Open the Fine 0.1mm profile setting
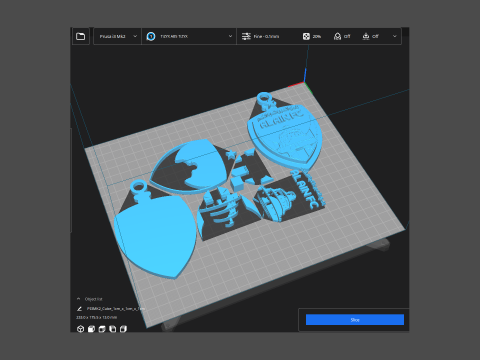This screenshot has height=360, width=480. point(266,36)
